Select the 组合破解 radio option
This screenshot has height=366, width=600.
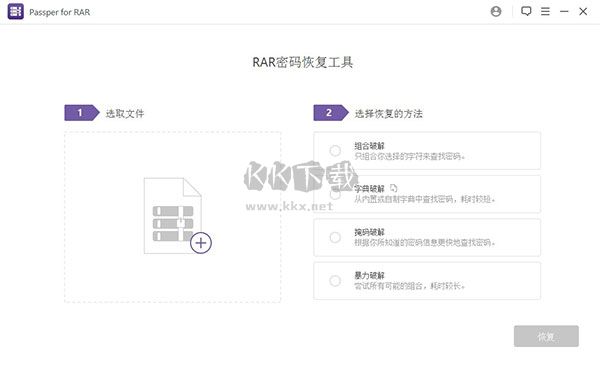click(335, 151)
